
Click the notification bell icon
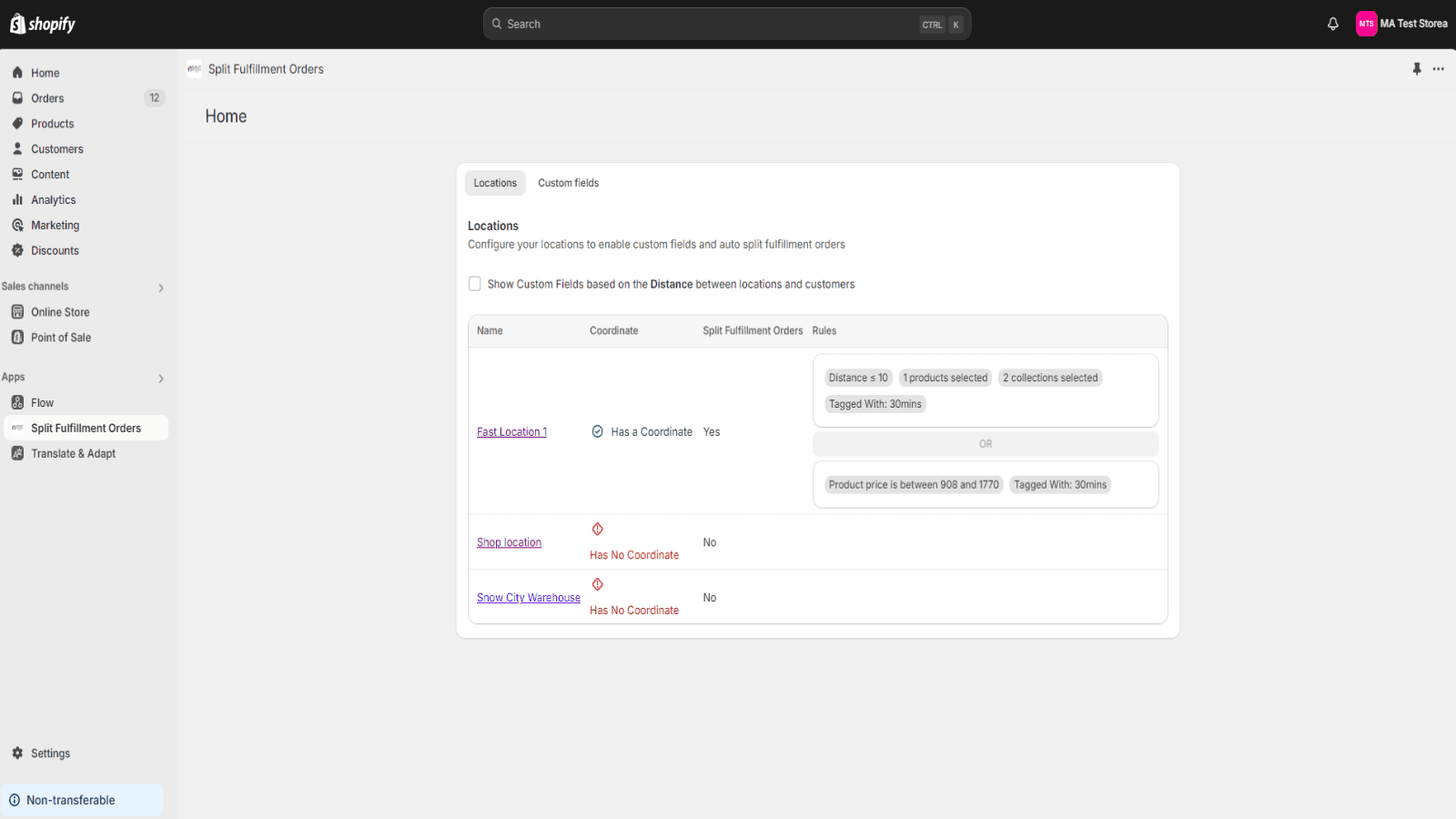tap(1332, 25)
